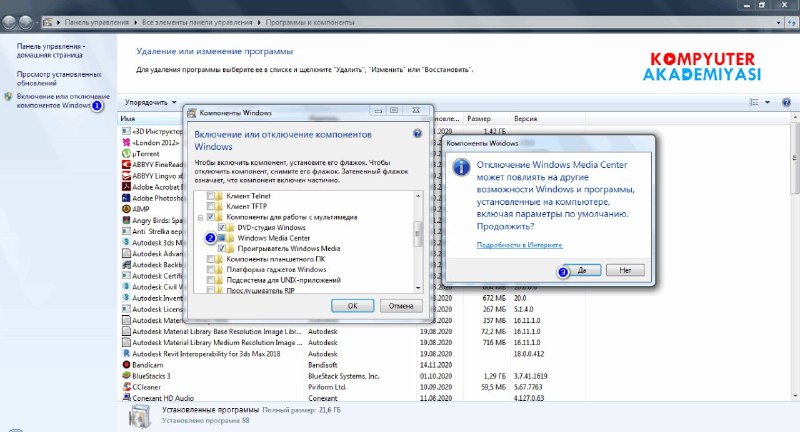This screenshot has height=432, width=800.
Task: Click programs list scrollbar thumb
Action: [x=795, y=158]
